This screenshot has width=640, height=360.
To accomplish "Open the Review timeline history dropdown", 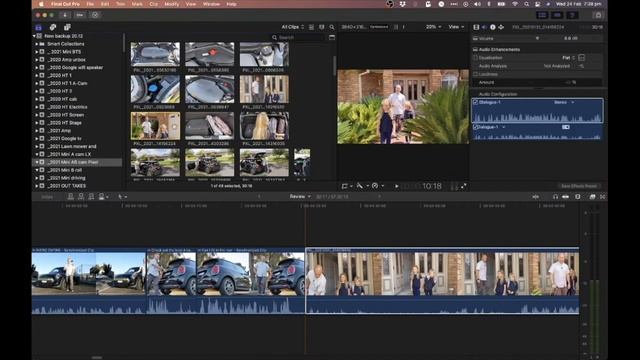I will coord(300,197).
